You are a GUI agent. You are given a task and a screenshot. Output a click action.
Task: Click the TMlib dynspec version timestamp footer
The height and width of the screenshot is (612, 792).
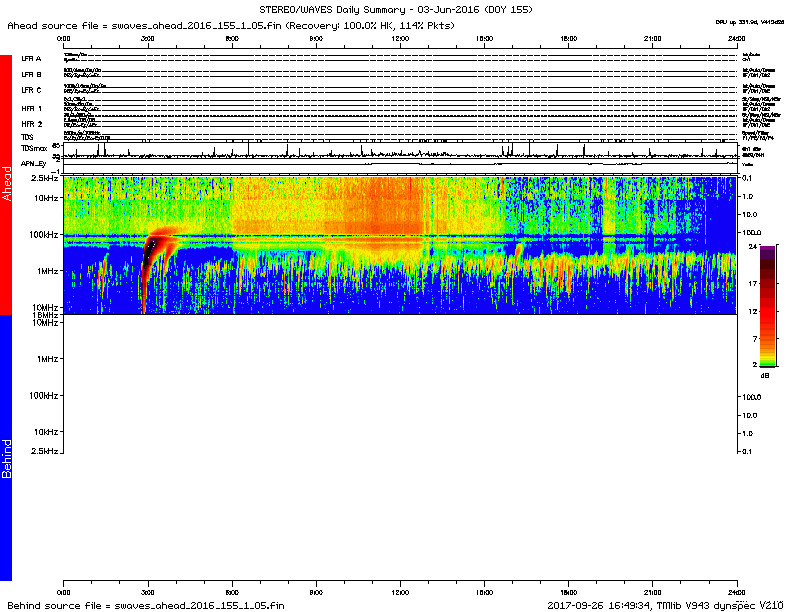(x=663, y=605)
